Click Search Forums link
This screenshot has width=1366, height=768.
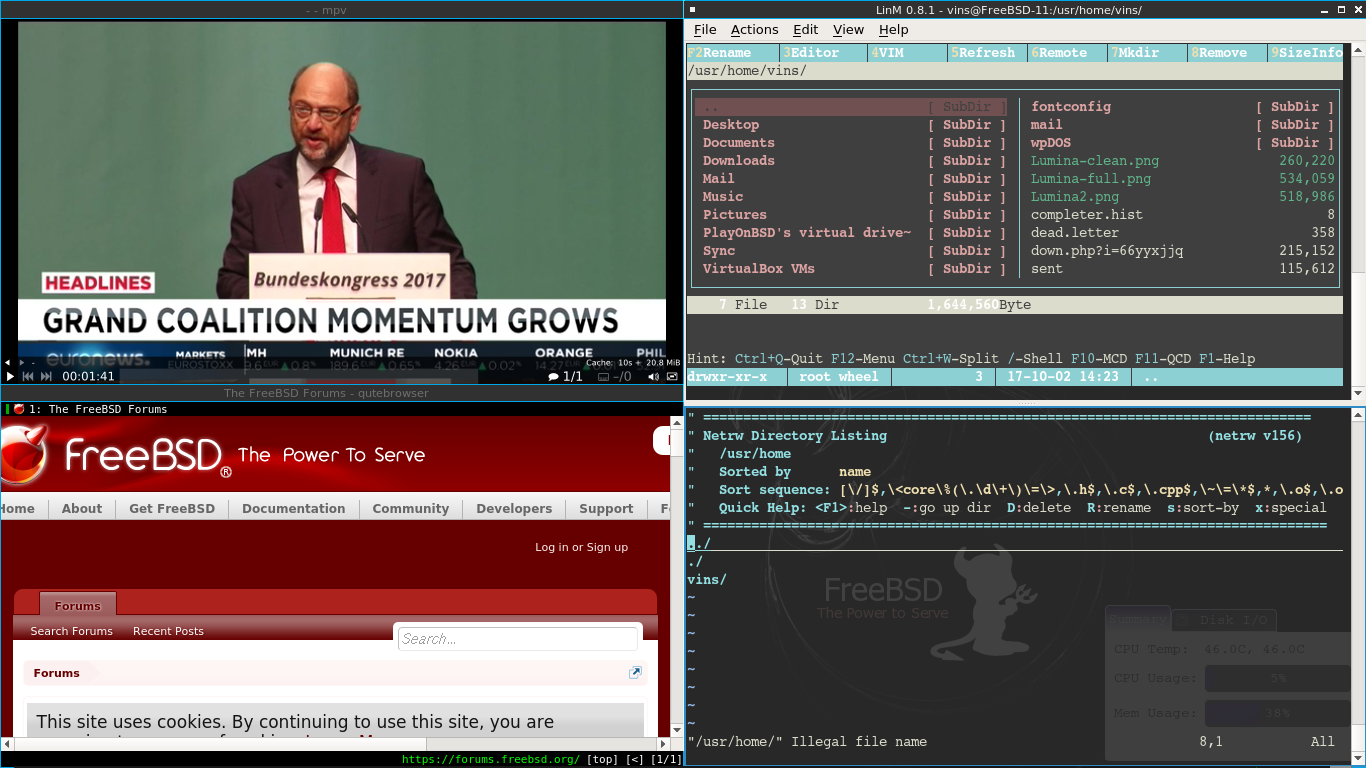click(71, 631)
